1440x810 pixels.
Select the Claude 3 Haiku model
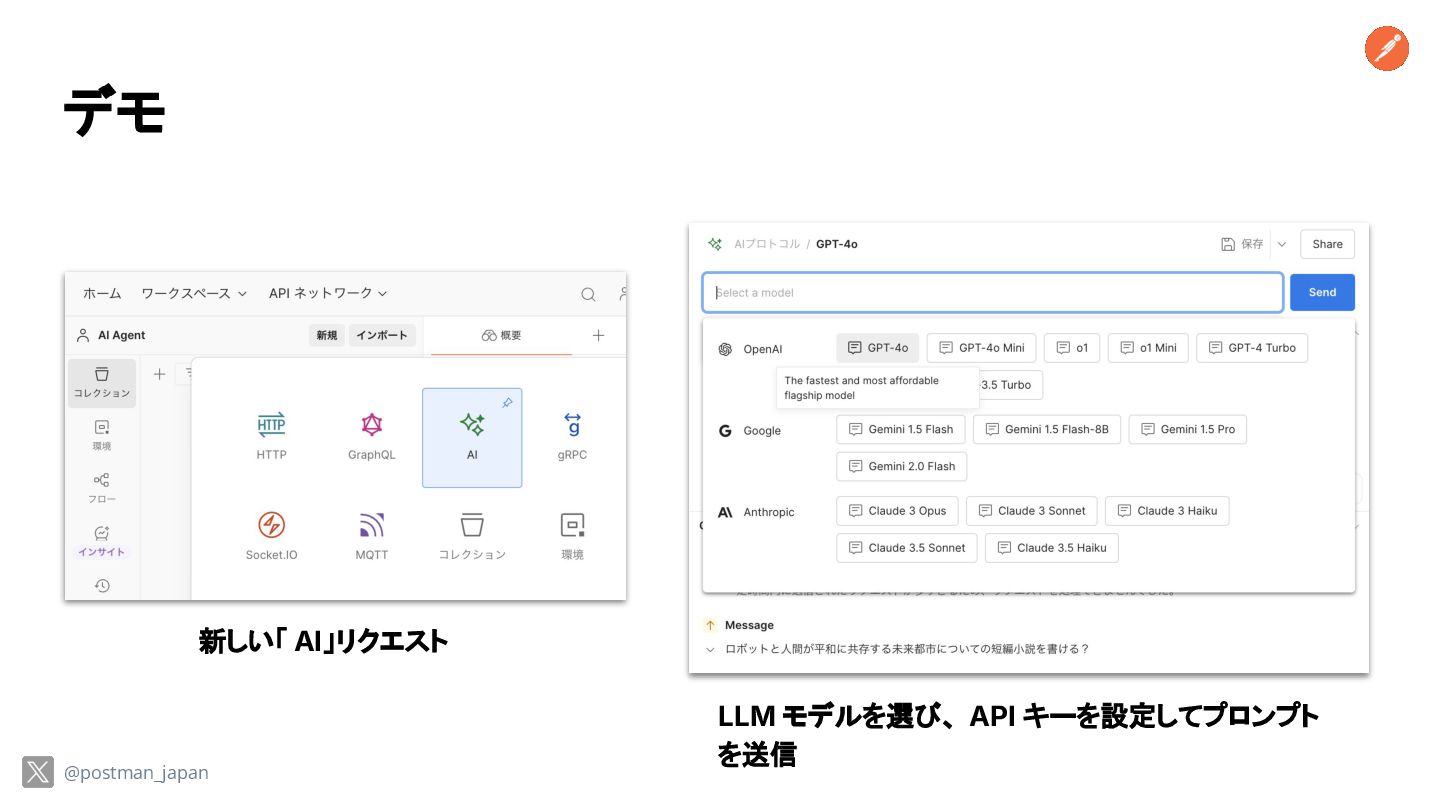point(1167,511)
